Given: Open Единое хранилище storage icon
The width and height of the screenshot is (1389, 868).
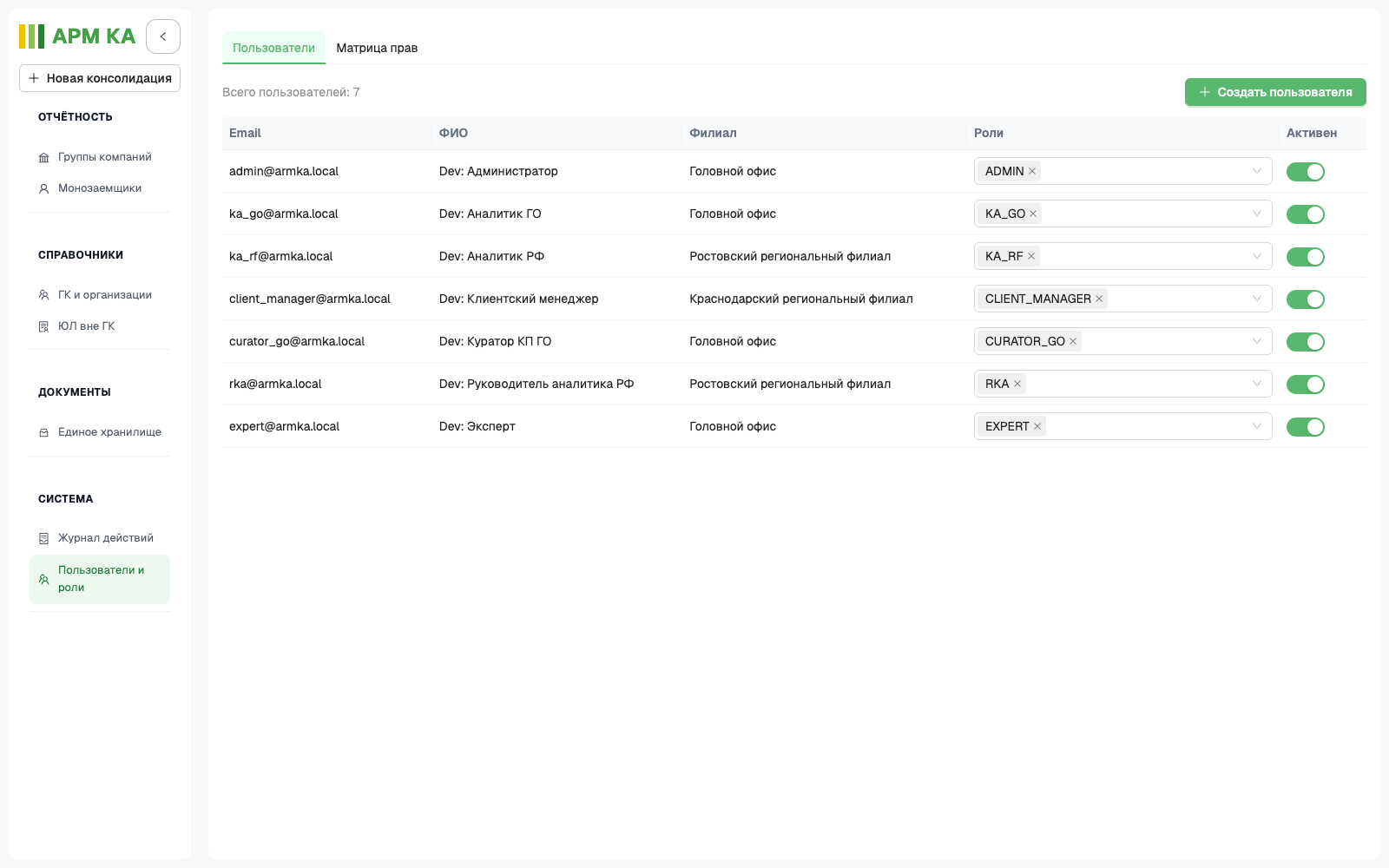Looking at the screenshot, I should [x=43, y=432].
